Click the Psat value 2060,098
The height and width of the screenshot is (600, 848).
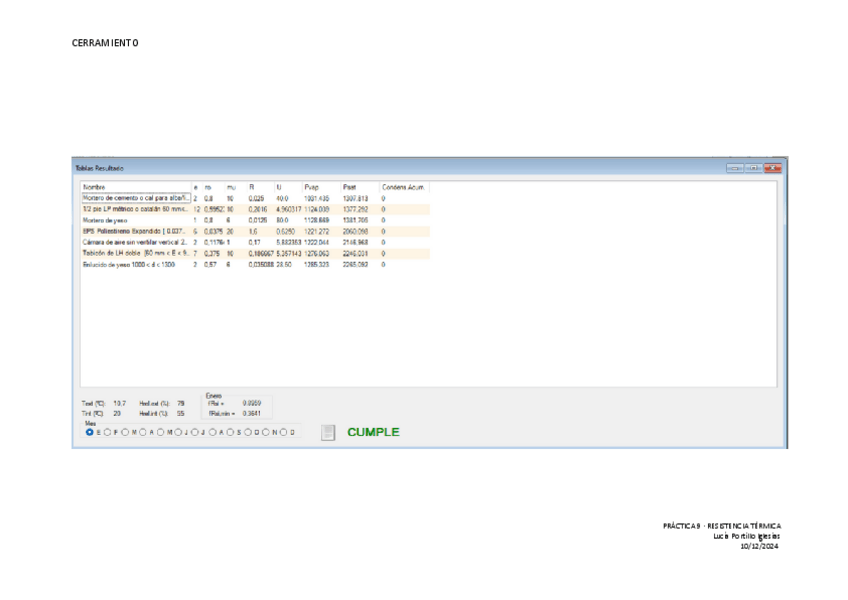point(355,232)
